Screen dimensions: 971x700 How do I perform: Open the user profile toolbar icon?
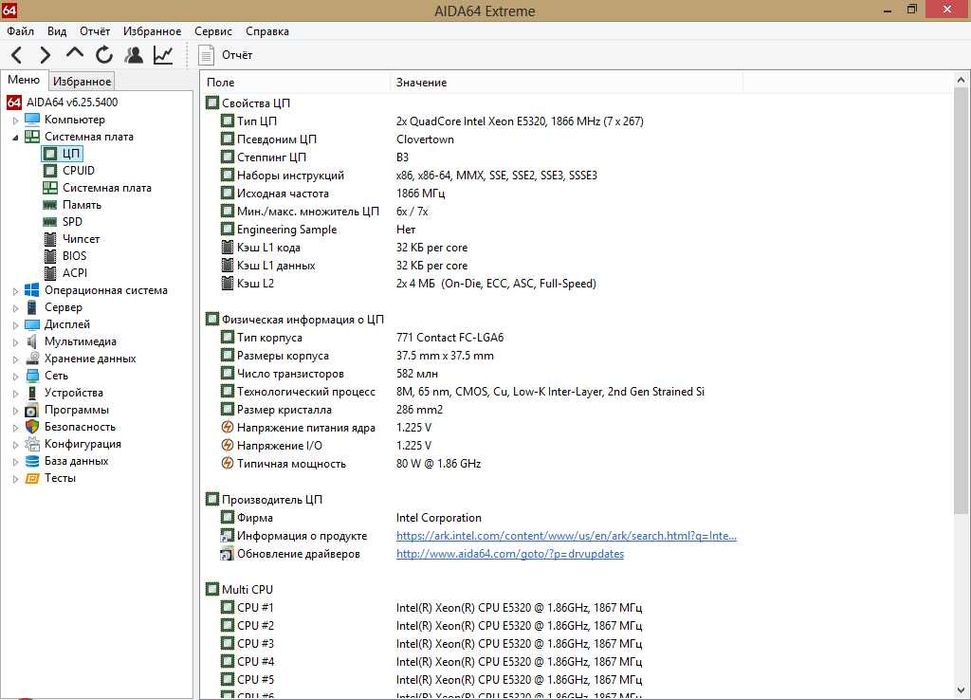pyautogui.click(x=134, y=55)
